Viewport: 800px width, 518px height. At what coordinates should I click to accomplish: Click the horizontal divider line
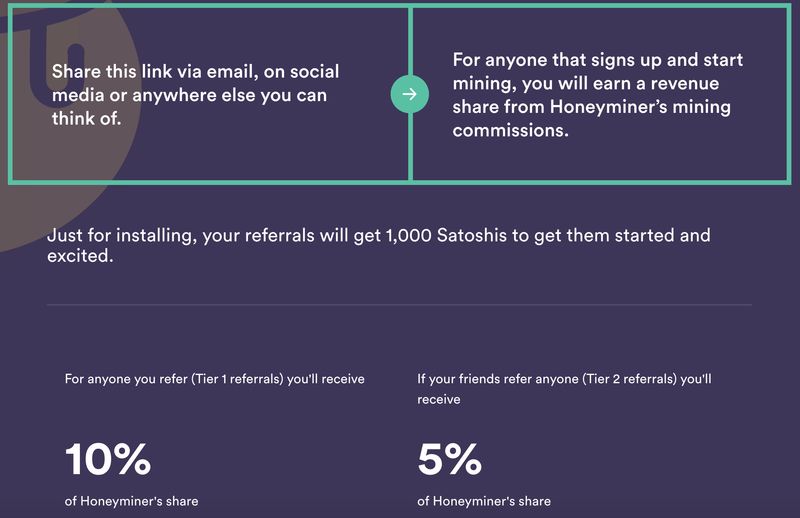pos(399,304)
